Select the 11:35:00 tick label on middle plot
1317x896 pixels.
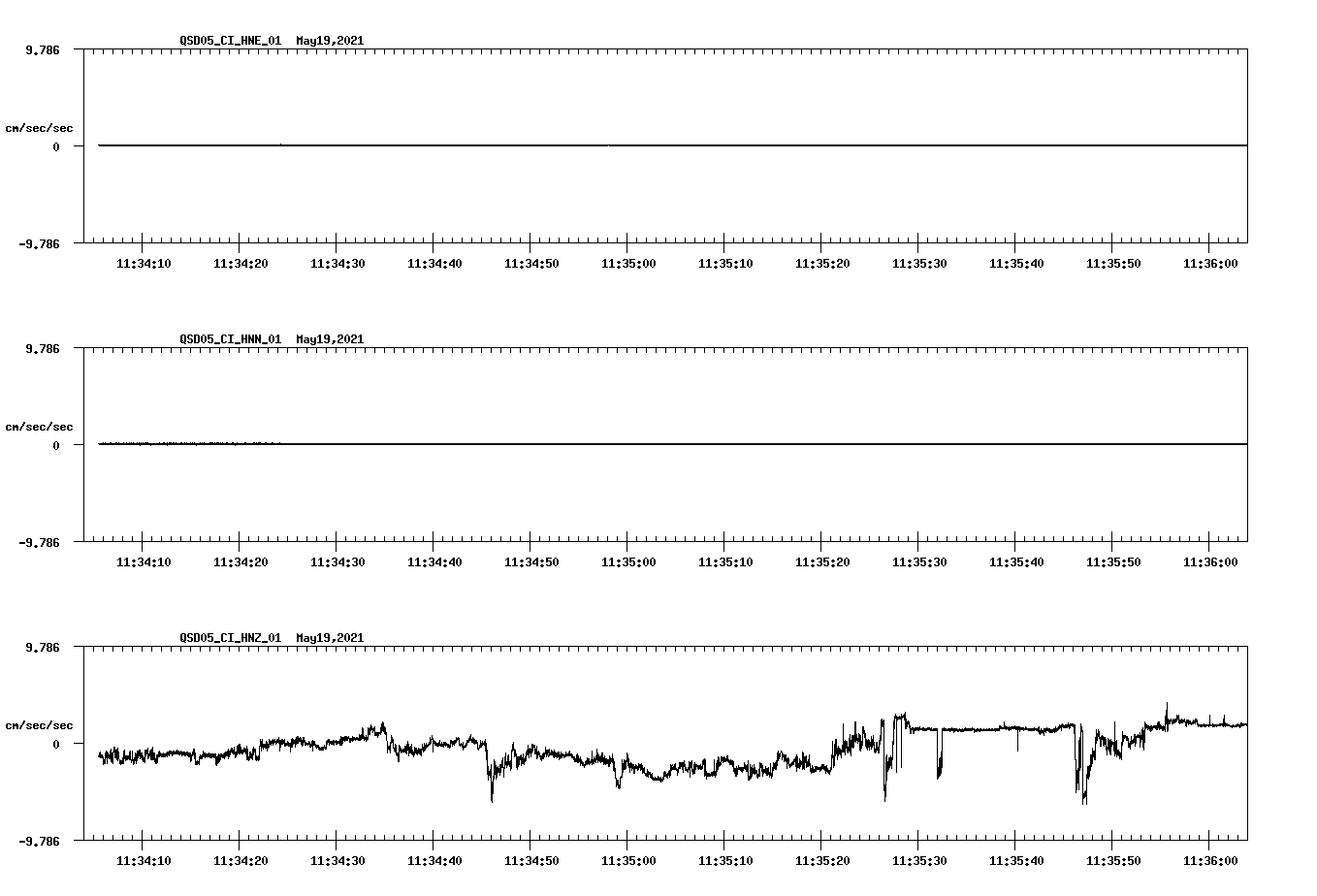click(629, 560)
